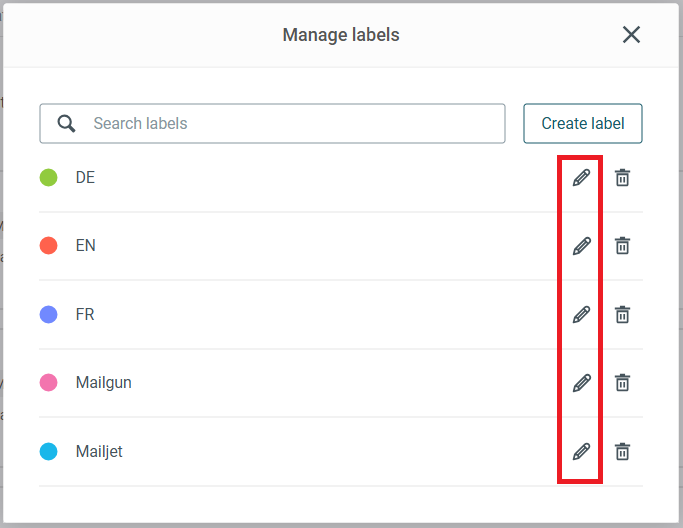Delete the FR label using trash icon

pyautogui.click(x=622, y=315)
